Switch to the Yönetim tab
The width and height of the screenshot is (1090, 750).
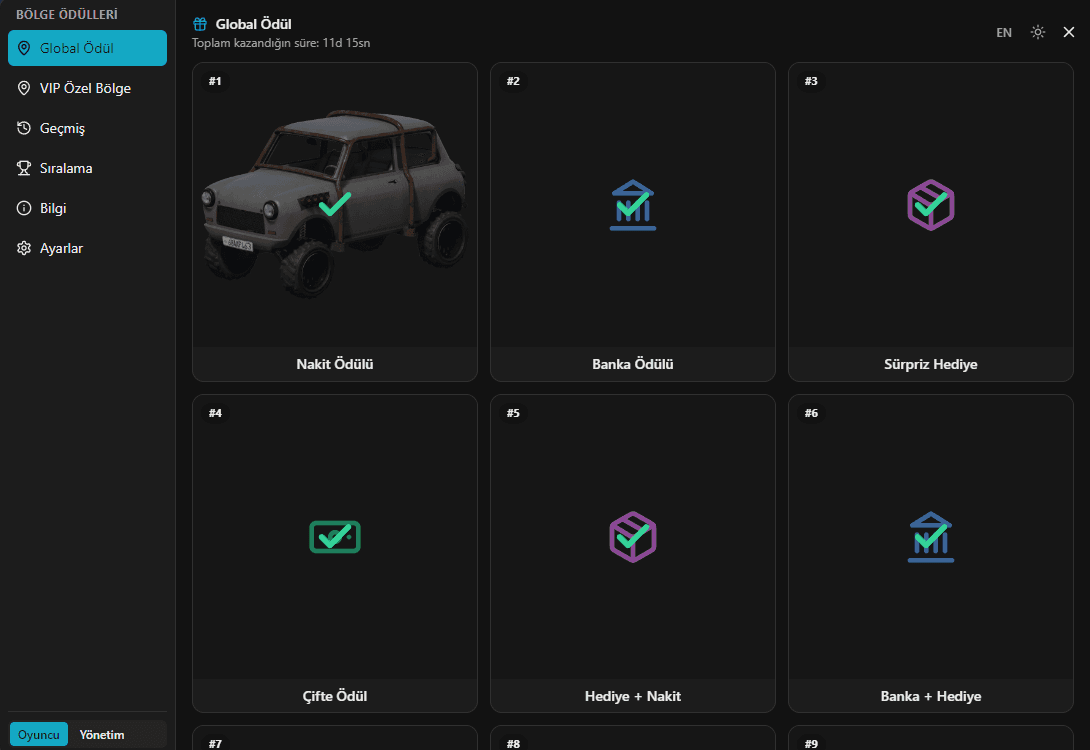coord(101,735)
